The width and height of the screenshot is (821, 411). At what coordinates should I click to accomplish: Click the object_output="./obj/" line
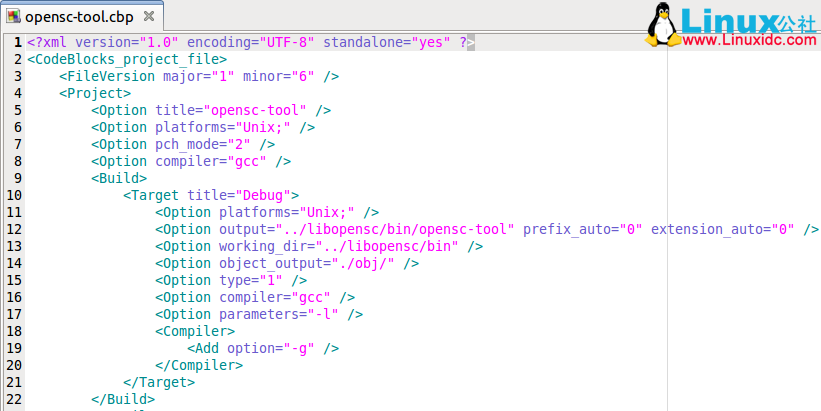pos(287,264)
